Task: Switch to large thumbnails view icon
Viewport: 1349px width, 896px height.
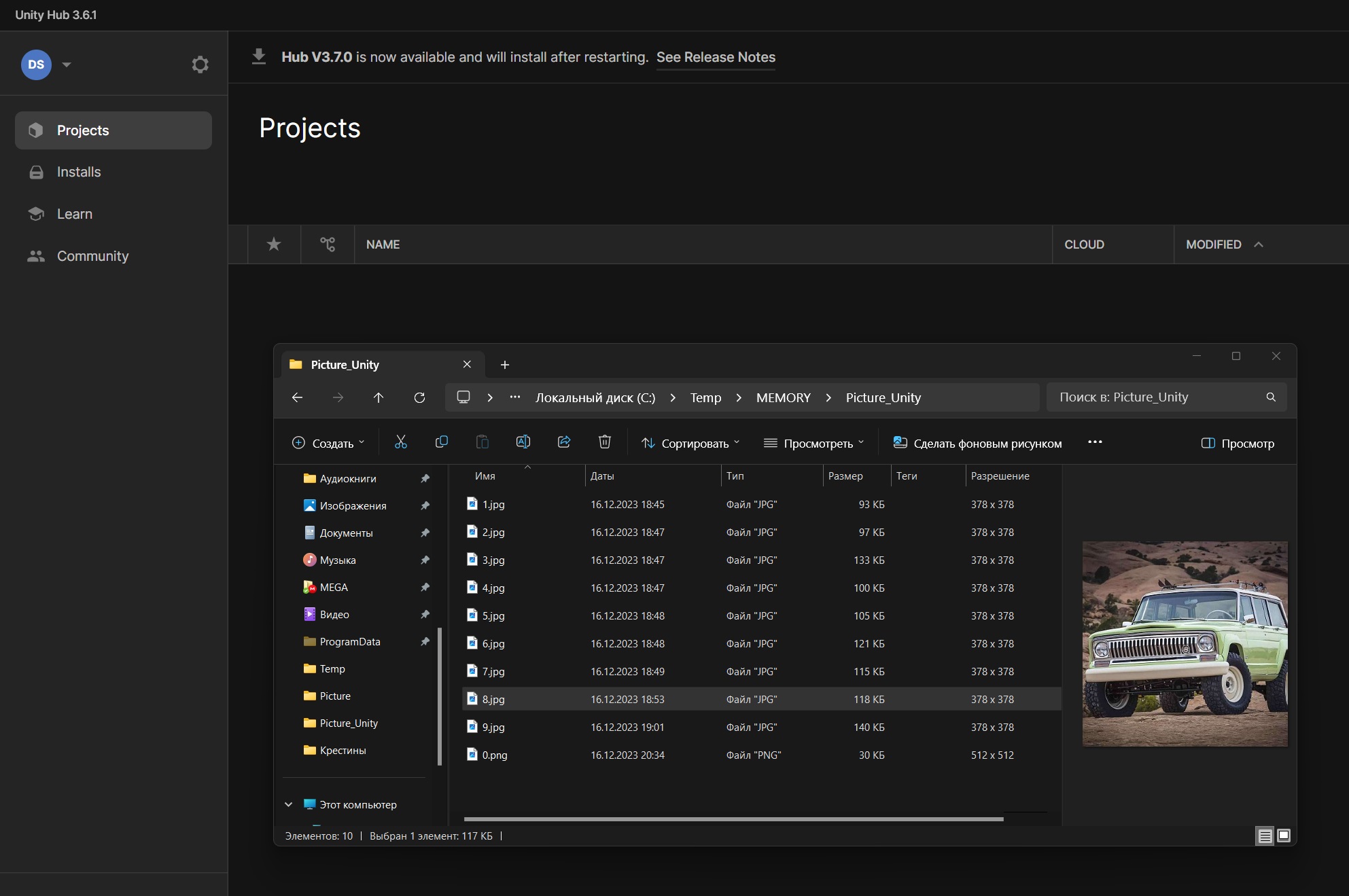Action: point(1284,836)
